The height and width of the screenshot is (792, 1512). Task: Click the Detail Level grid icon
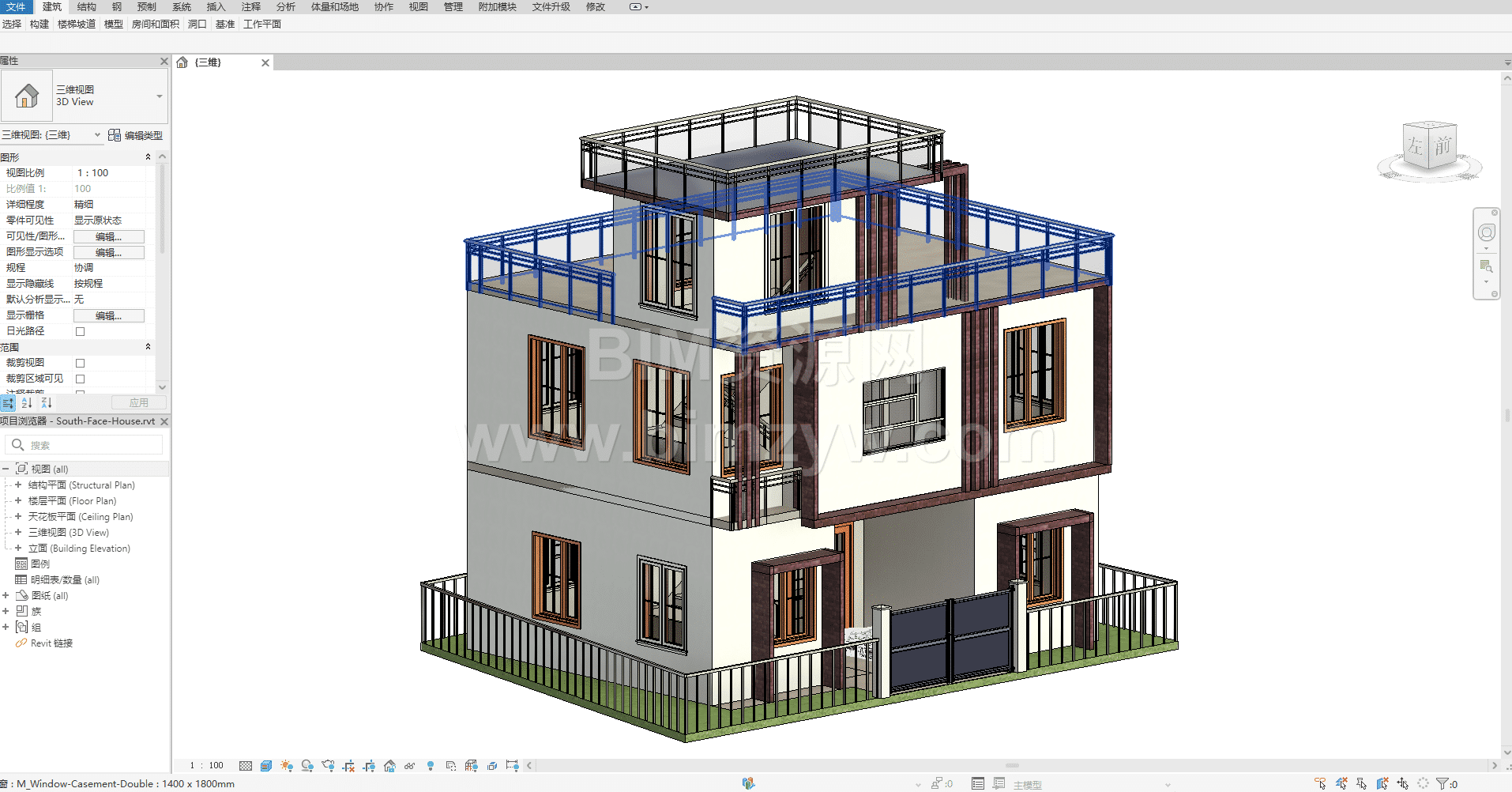[246, 766]
